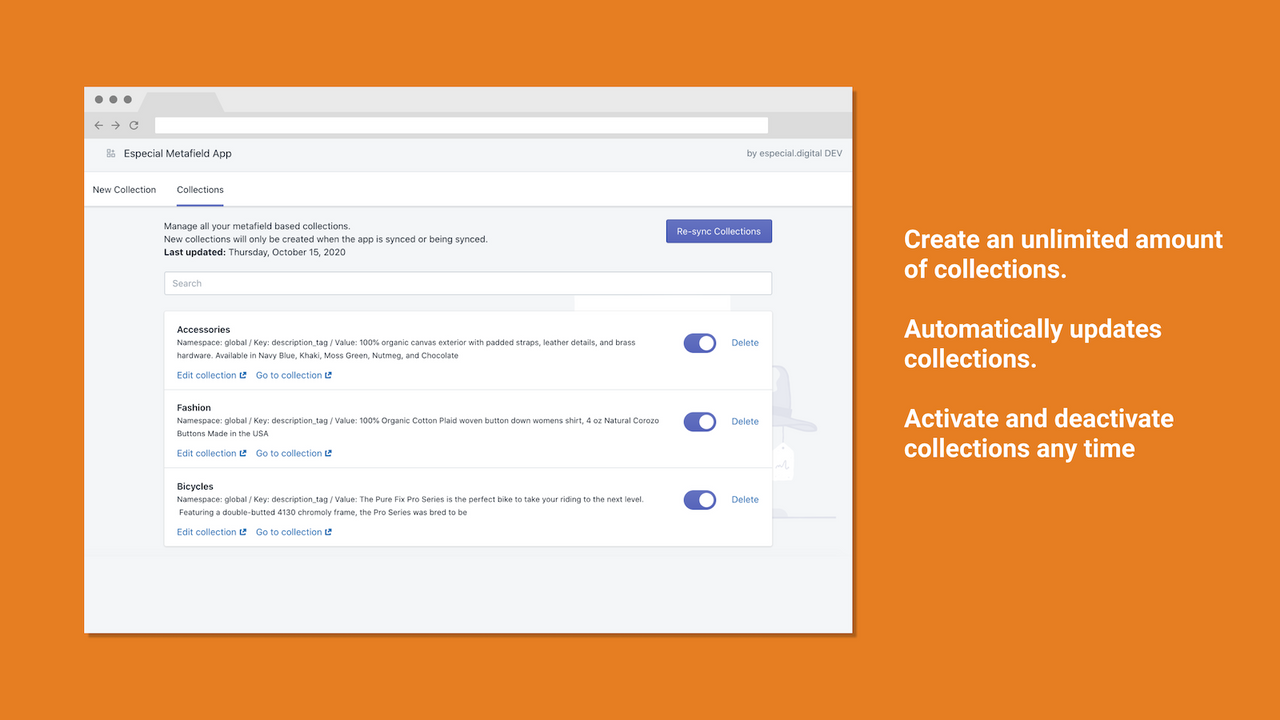
Task: Click the external-link icon beside Accessories Edit collection
Action: pyautogui.click(x=243, y=374)
